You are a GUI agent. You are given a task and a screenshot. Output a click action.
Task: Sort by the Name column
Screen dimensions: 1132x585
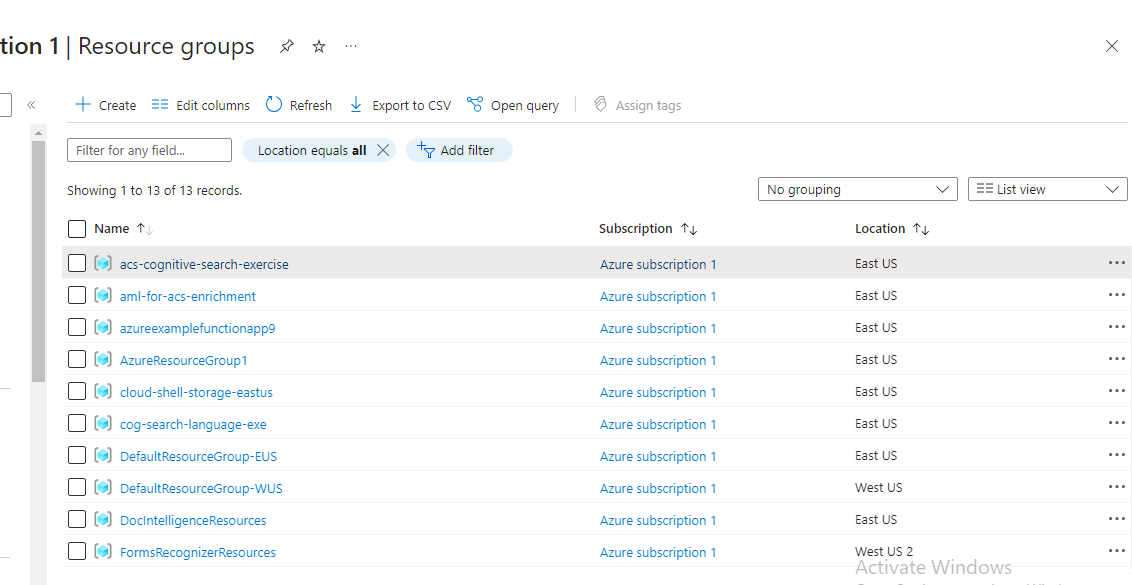[123, 228]
